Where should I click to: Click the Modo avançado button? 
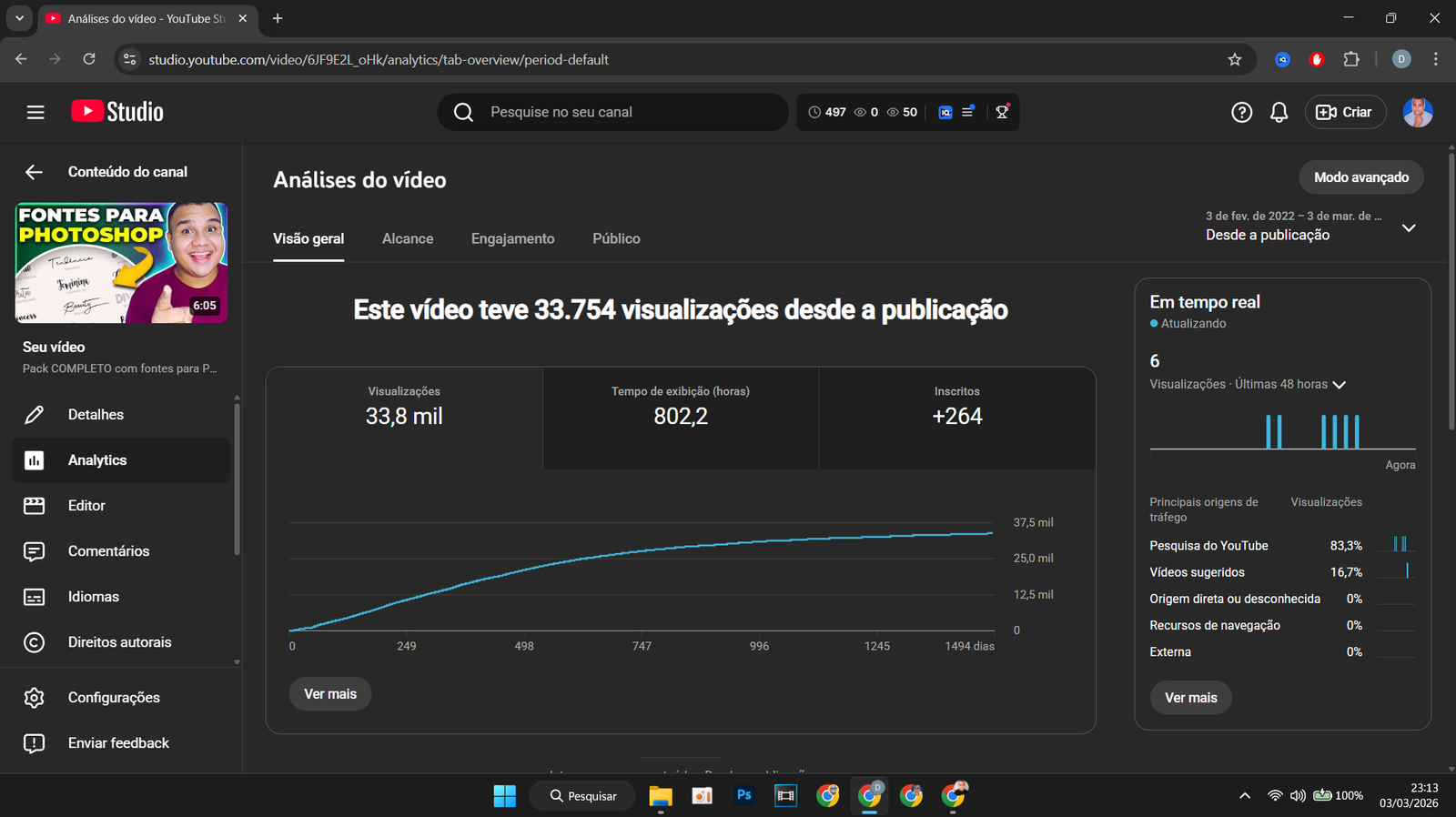[x=1360, y=177]
